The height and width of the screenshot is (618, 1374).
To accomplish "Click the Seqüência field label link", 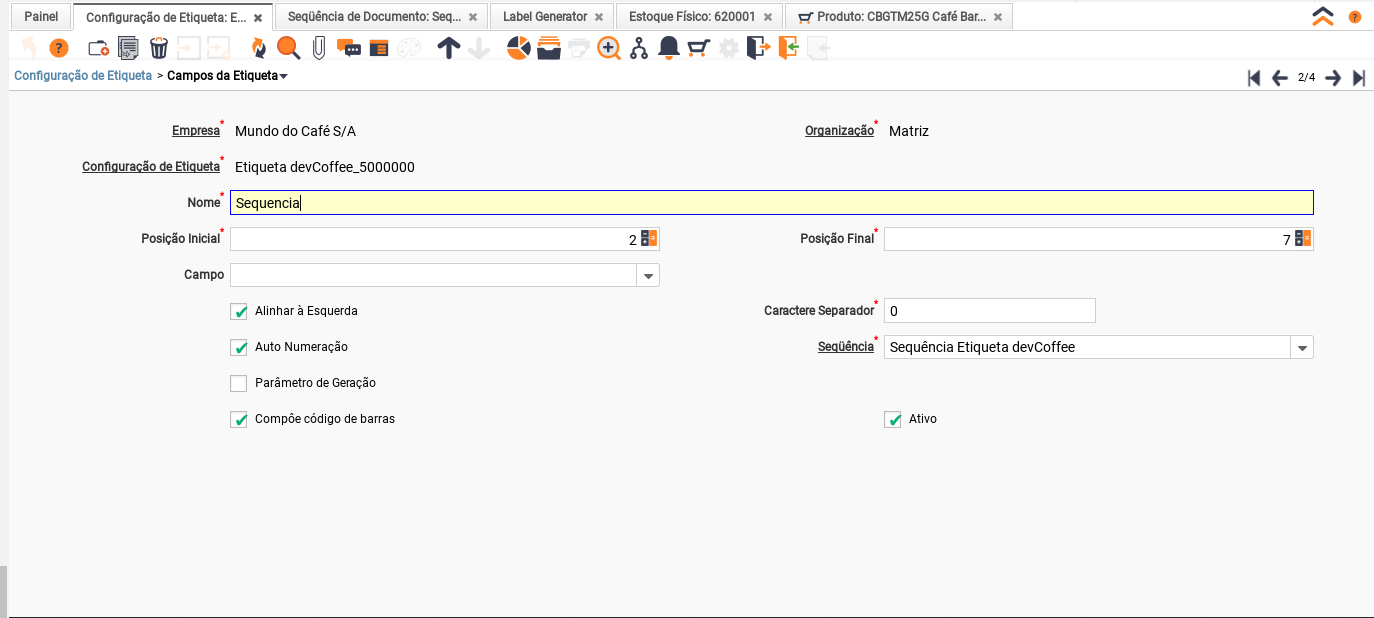I will 846,347.
